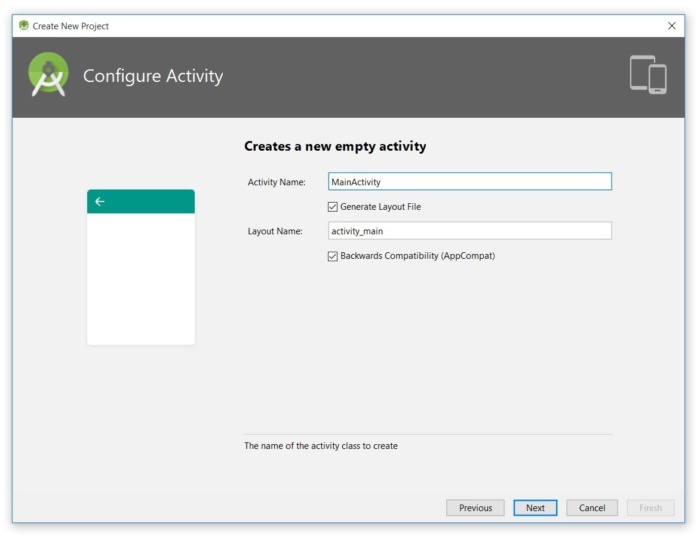700x538 pixels.
Task: Focus the Activity Name input field
Action: [470, 182]
